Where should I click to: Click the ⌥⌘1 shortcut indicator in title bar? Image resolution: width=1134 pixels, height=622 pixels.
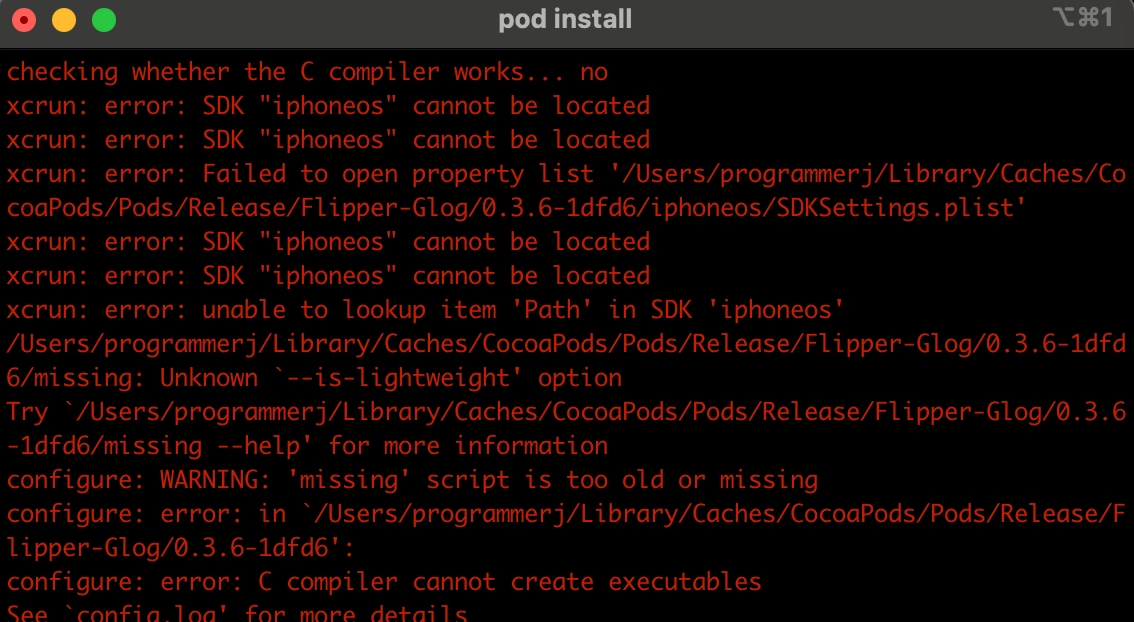1082,18
